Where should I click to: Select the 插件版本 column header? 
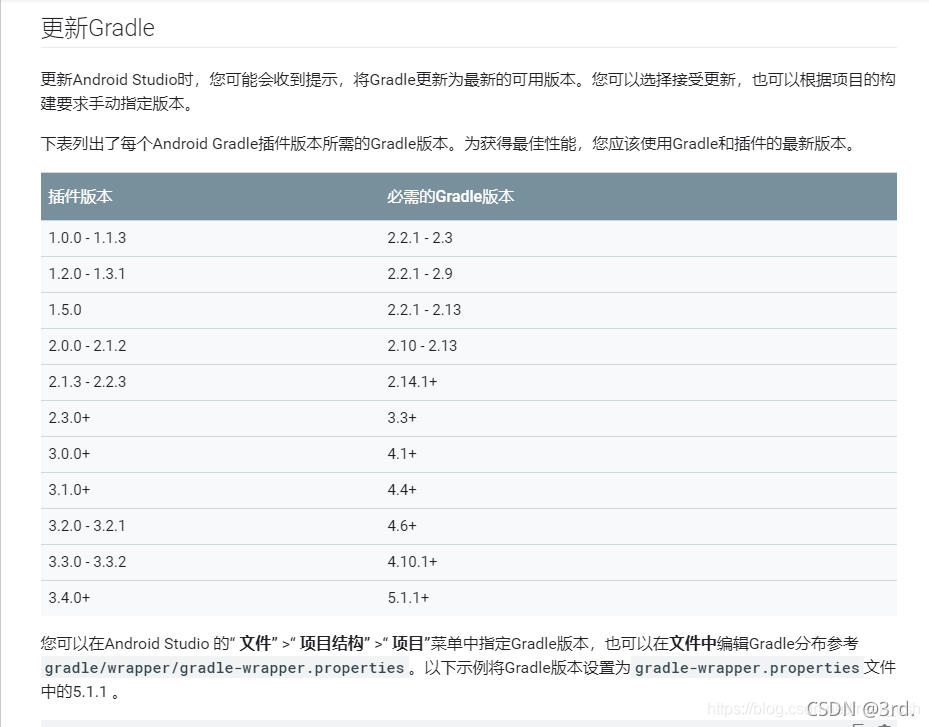(x=81, y=197)
